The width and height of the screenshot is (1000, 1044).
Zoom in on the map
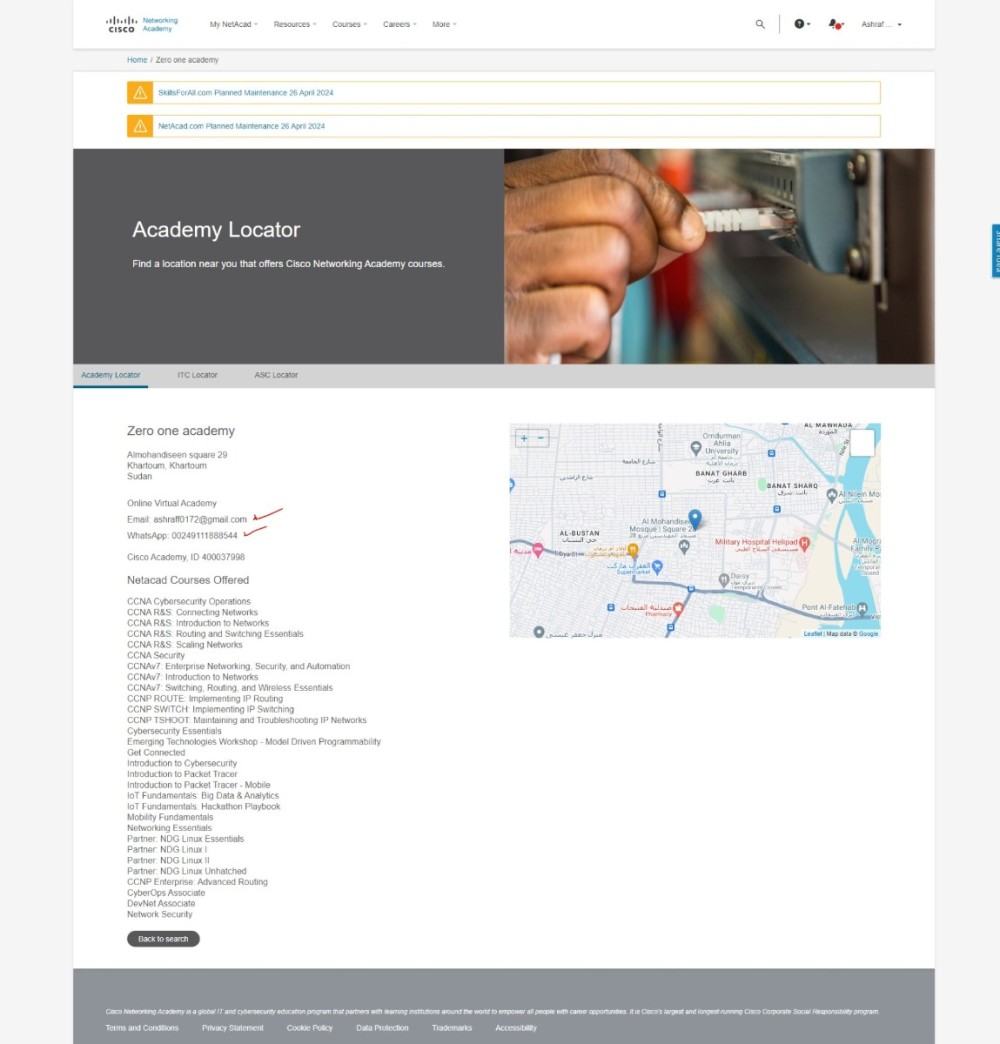pos(524,438)
